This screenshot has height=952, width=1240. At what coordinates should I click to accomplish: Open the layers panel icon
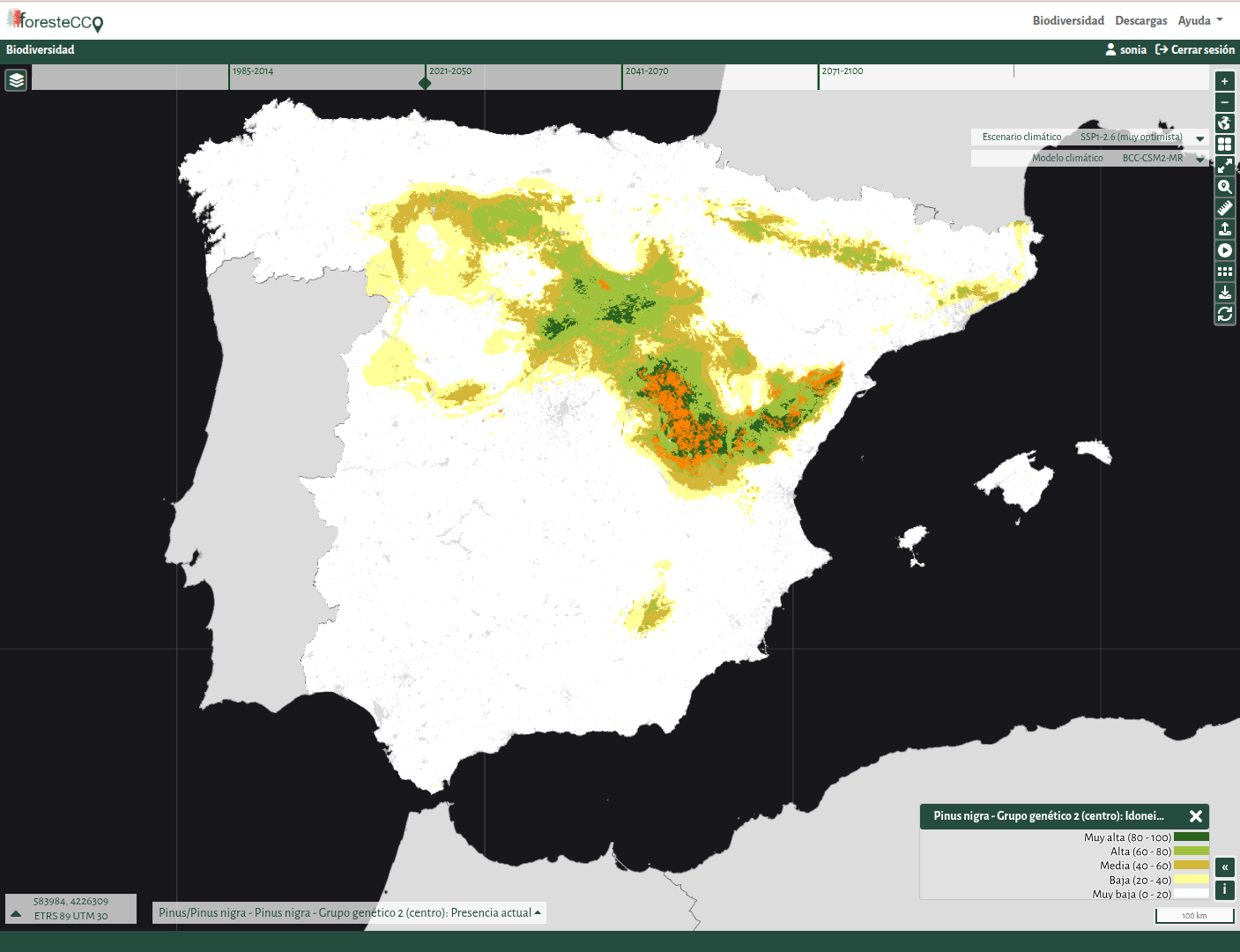(17, 80)
